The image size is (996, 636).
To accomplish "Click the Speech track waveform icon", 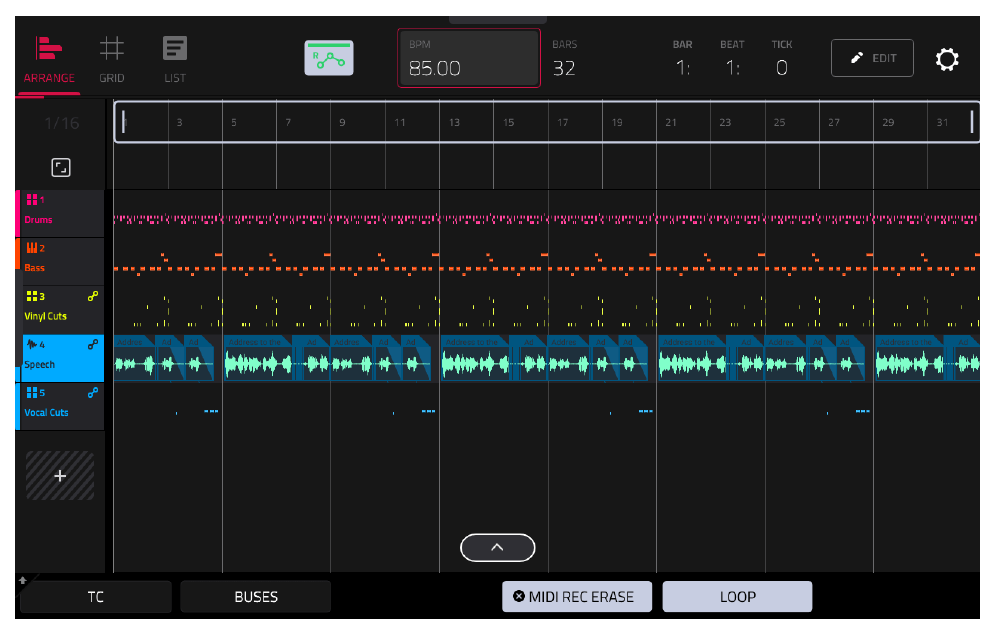I will tap(32, 344).
